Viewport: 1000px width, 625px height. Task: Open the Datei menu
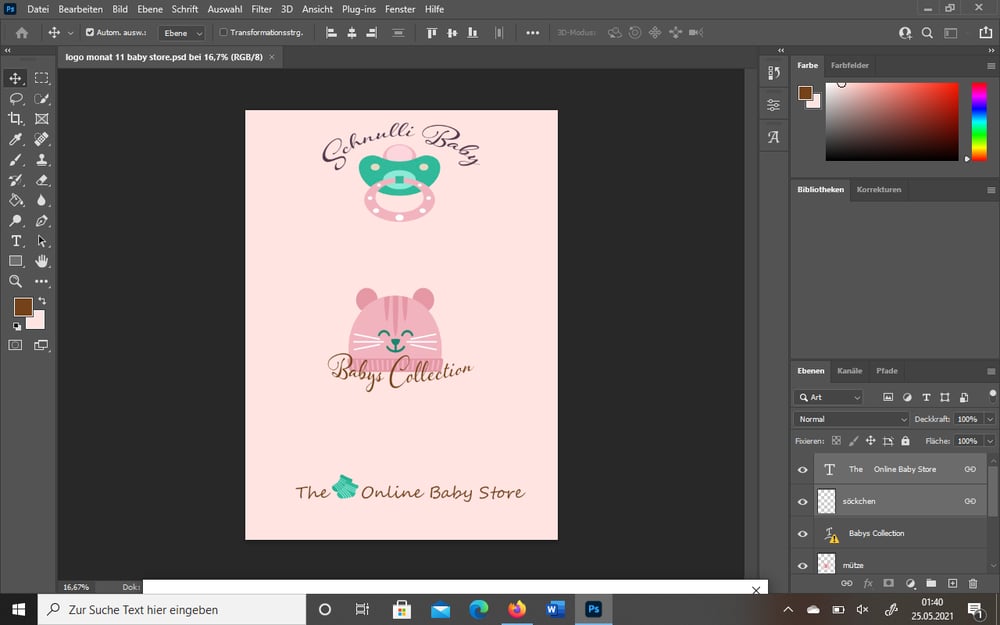[x=38, y=9]
